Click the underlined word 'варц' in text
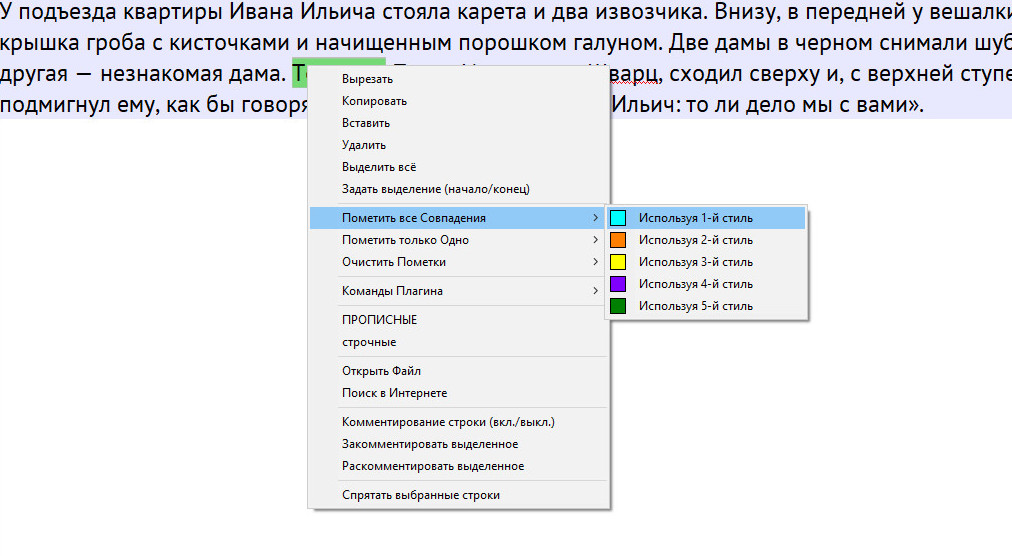This screenshot has height=556, width=1012. [x=636, y=74]
